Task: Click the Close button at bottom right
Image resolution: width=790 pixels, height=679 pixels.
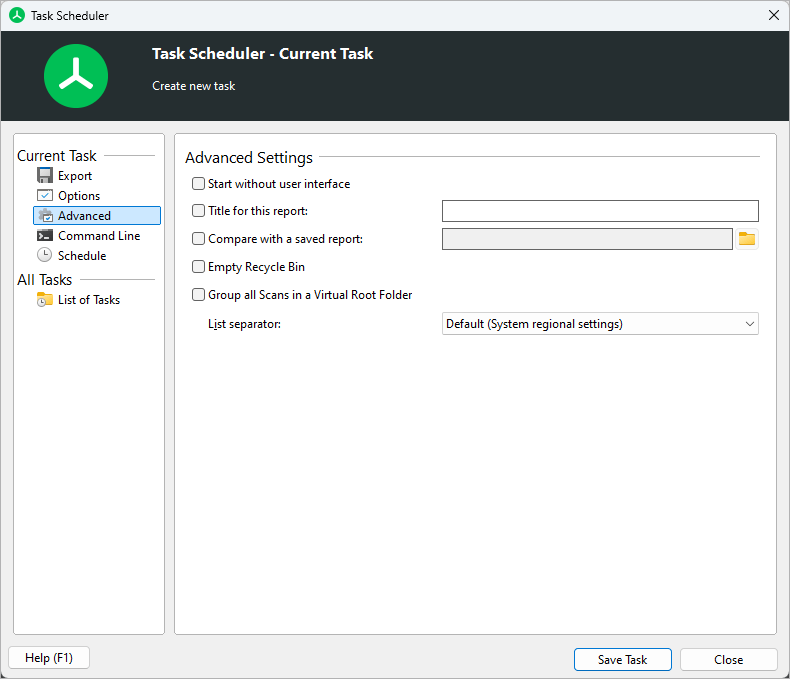Action: pyautogui.click(x=728, y=660)
